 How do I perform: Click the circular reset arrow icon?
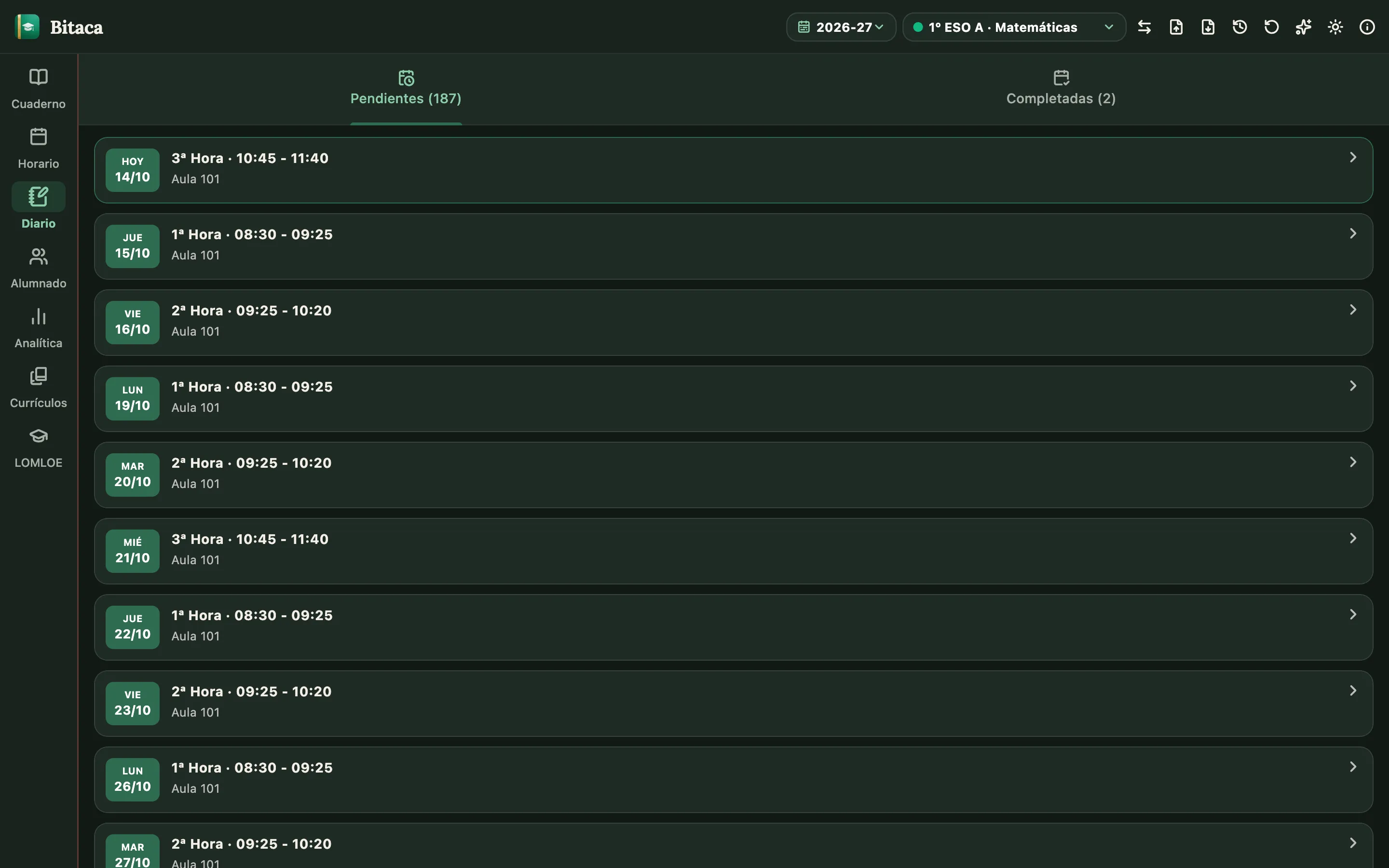point(1271,27)
